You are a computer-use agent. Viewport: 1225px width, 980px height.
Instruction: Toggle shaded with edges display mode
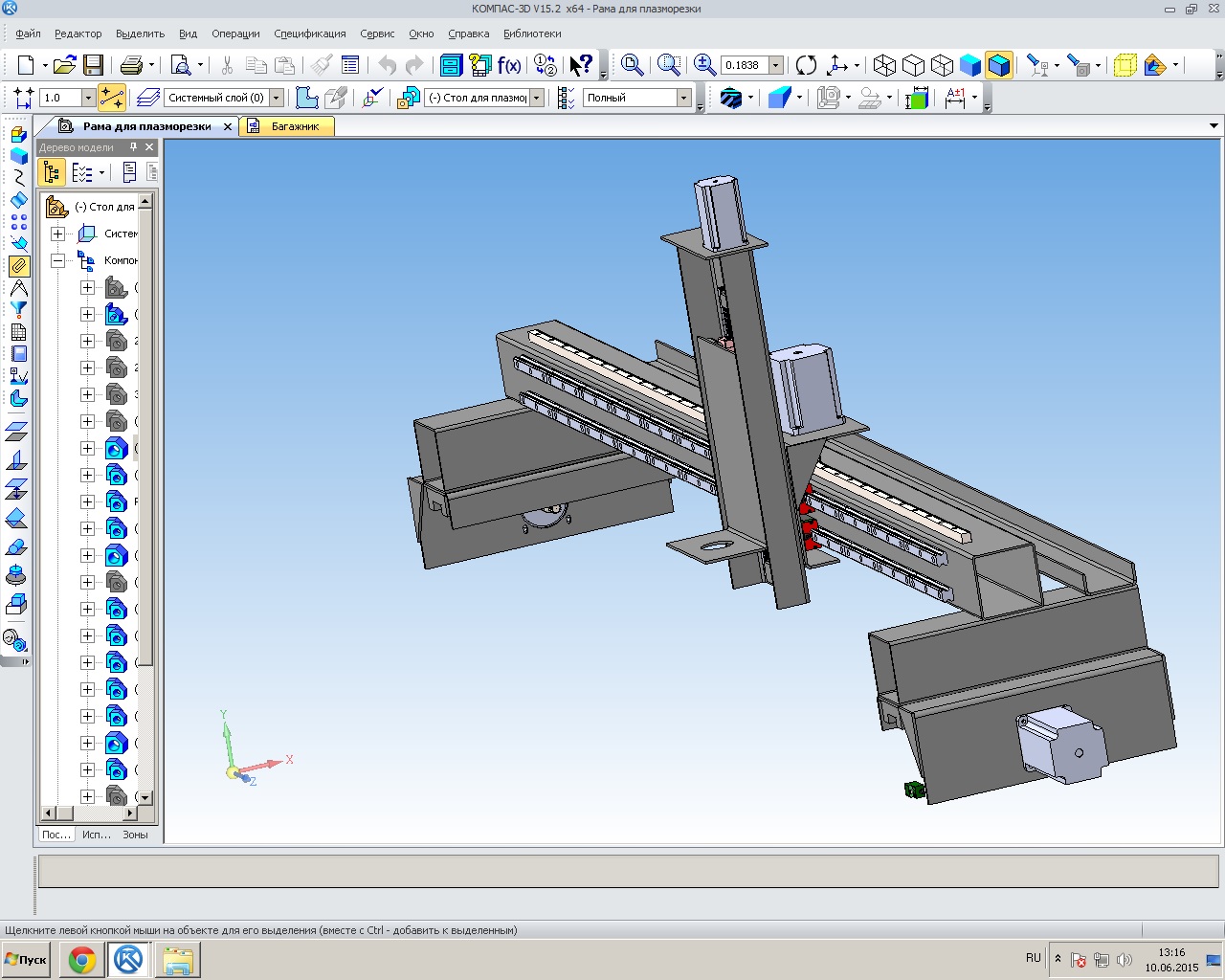click(999, 65)
